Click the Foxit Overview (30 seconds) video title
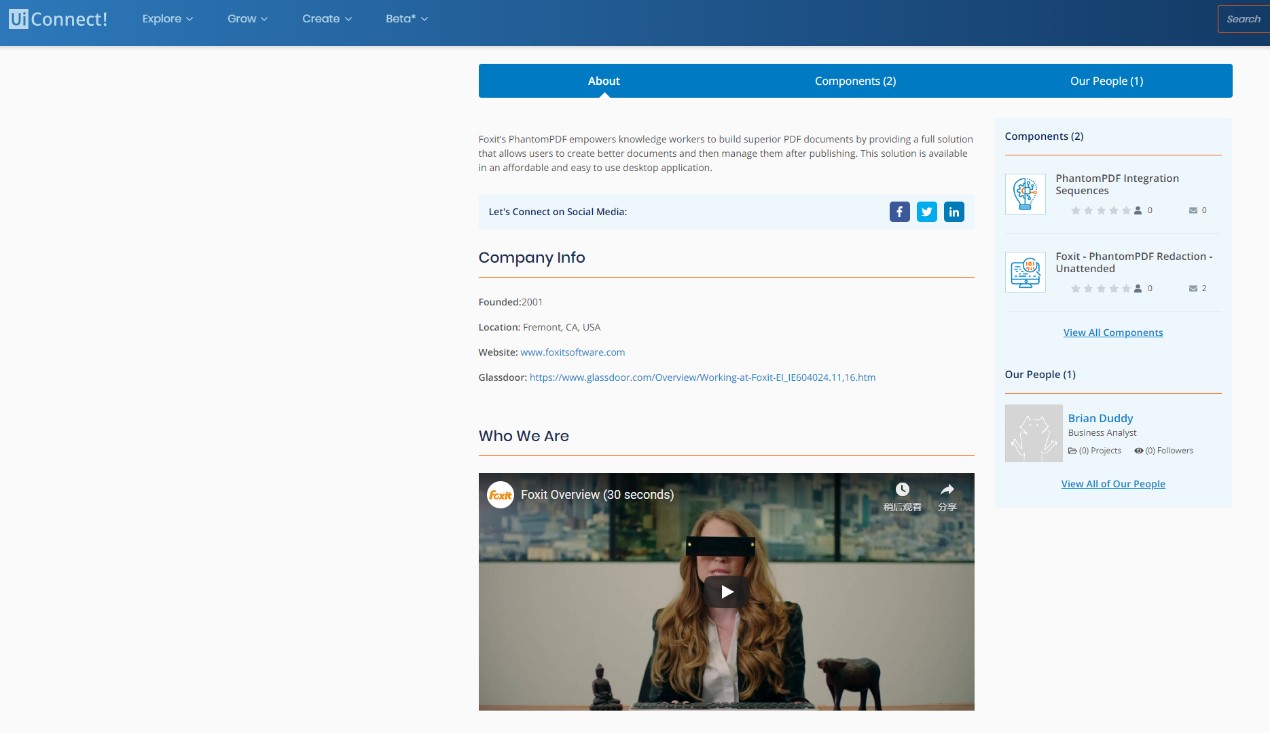This screenshot has width=1270, height=733. click(597, 494)
